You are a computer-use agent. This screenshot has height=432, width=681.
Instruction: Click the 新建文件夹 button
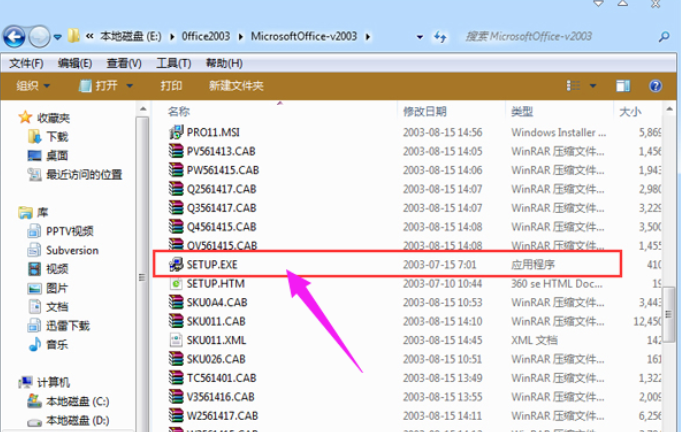[x=235, y=86]
